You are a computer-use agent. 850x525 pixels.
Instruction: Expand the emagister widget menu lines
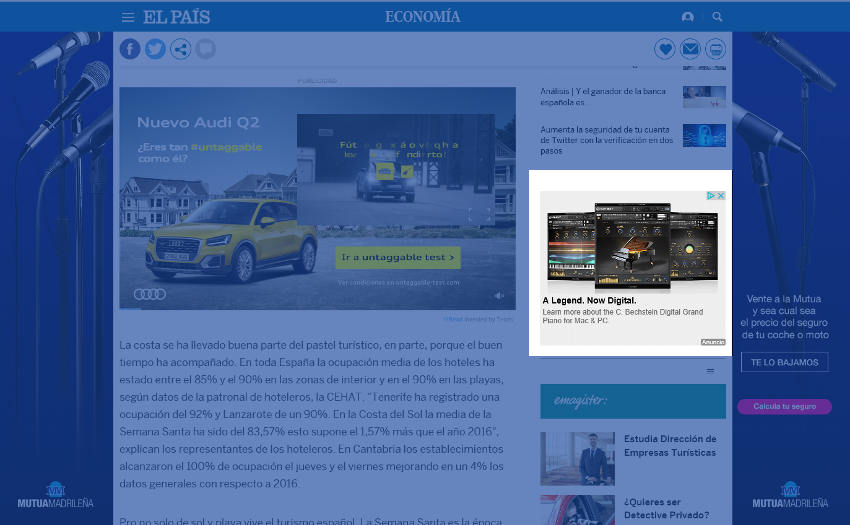(711, 371)
